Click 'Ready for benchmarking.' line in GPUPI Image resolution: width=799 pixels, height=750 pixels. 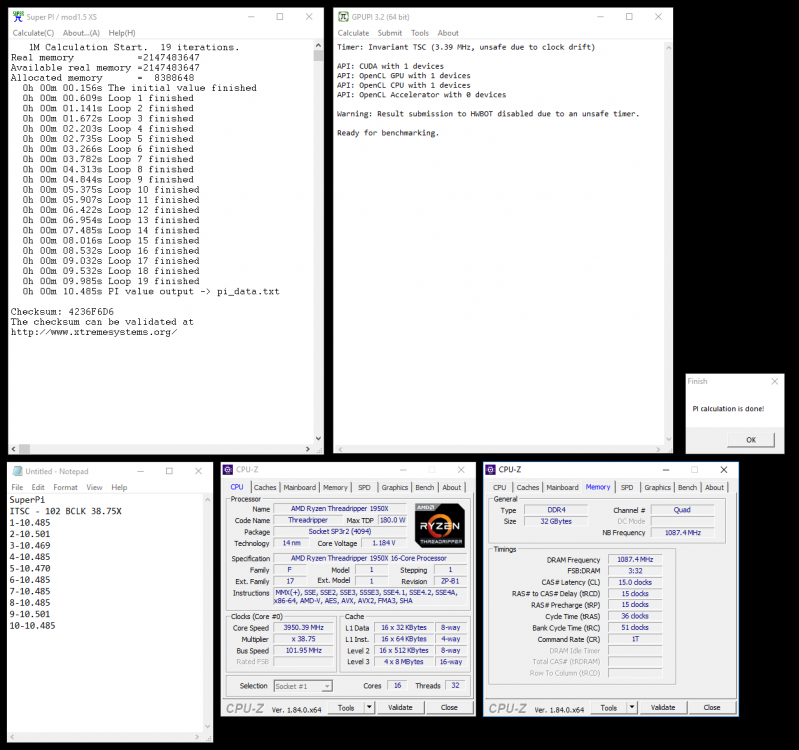coord(388,133)
